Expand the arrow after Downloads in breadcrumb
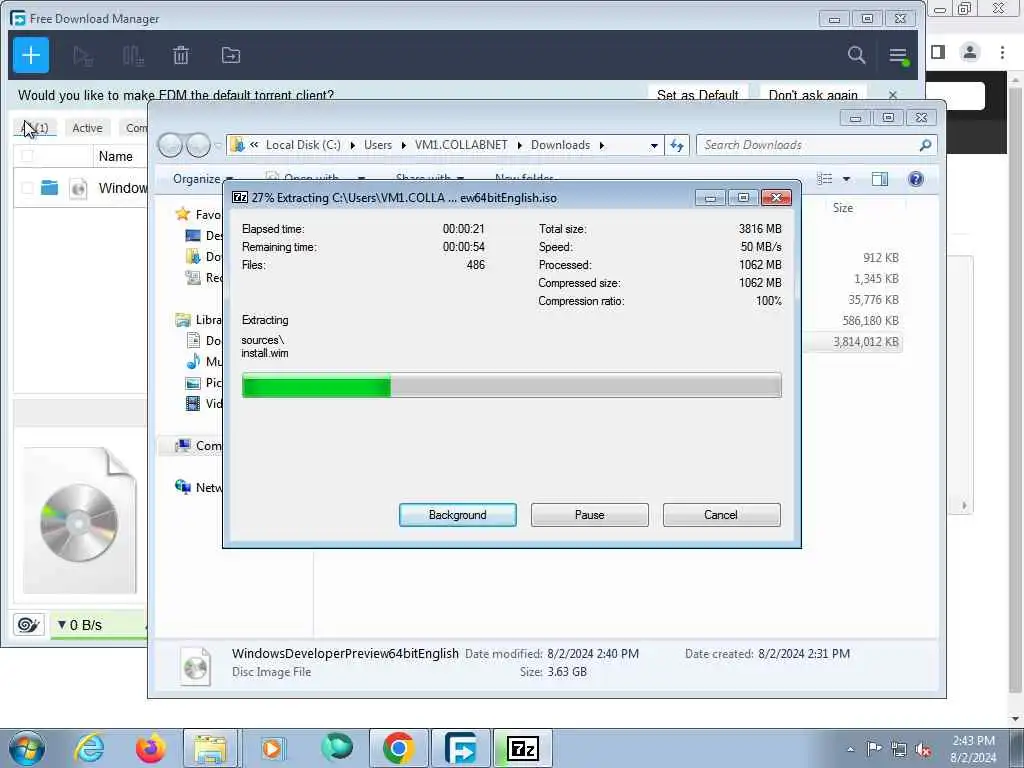 (601, 146)
